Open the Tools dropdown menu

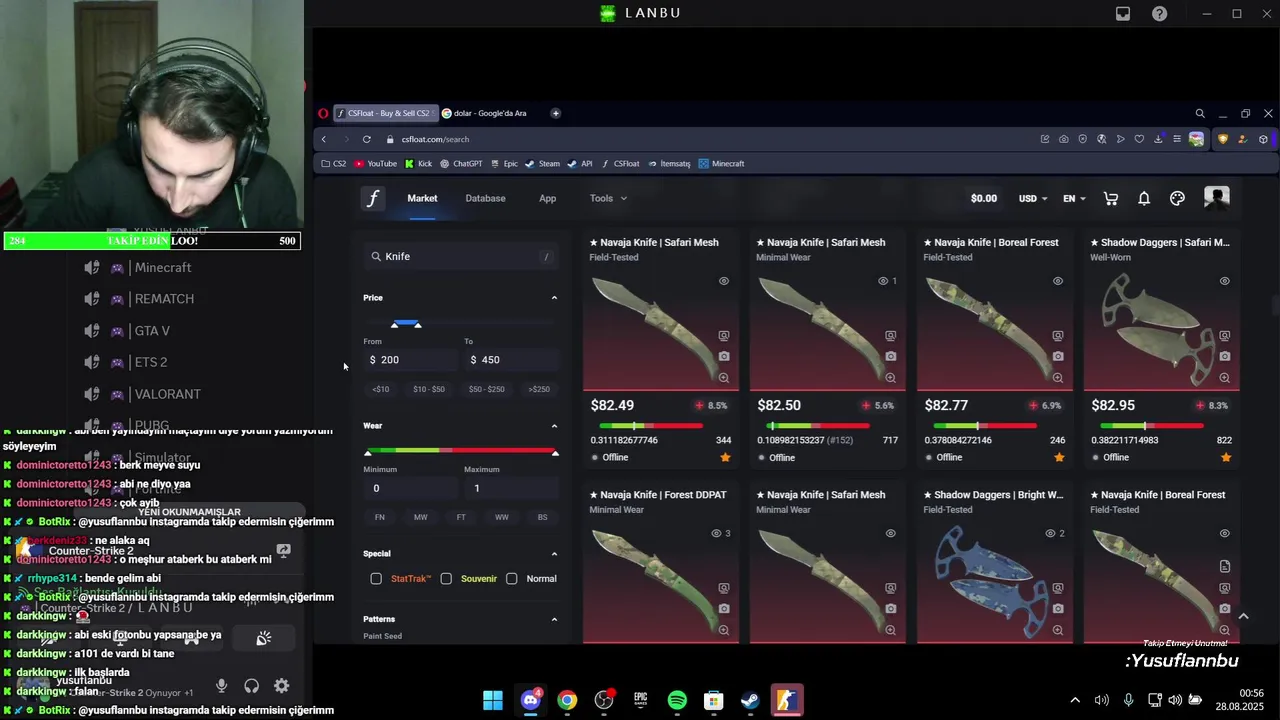[x=608, y=198]
